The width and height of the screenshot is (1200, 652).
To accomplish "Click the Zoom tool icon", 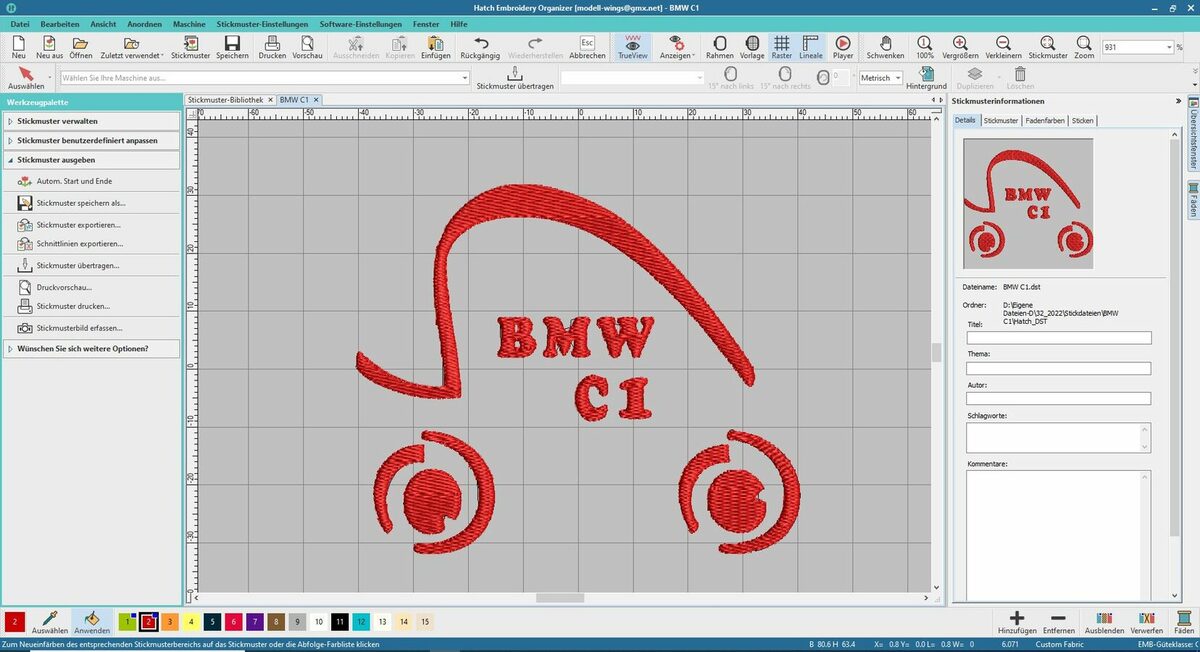I will click(1084, 47).
